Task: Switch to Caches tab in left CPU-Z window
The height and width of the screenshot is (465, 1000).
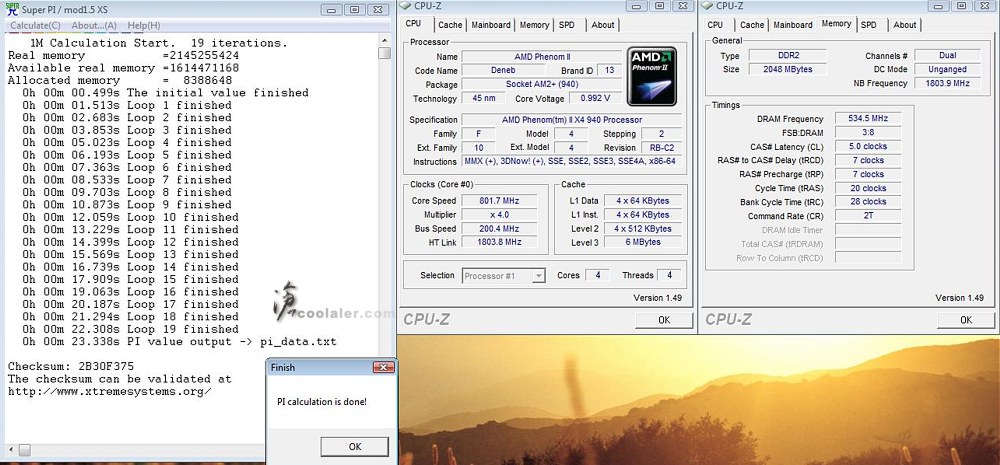Action: [x=450, y=25]
